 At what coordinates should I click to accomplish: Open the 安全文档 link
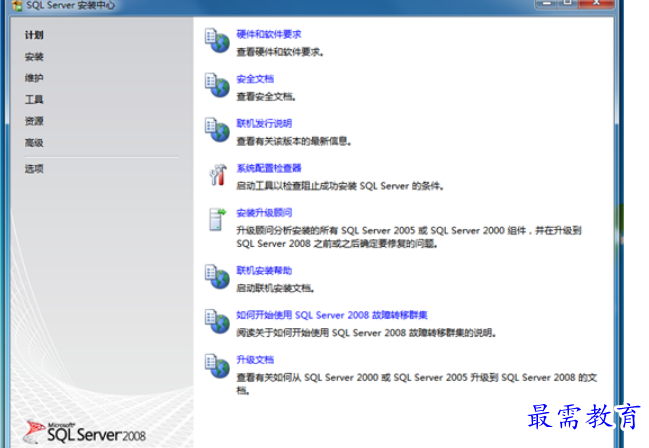pyautogui.click(x=255, y=79)
